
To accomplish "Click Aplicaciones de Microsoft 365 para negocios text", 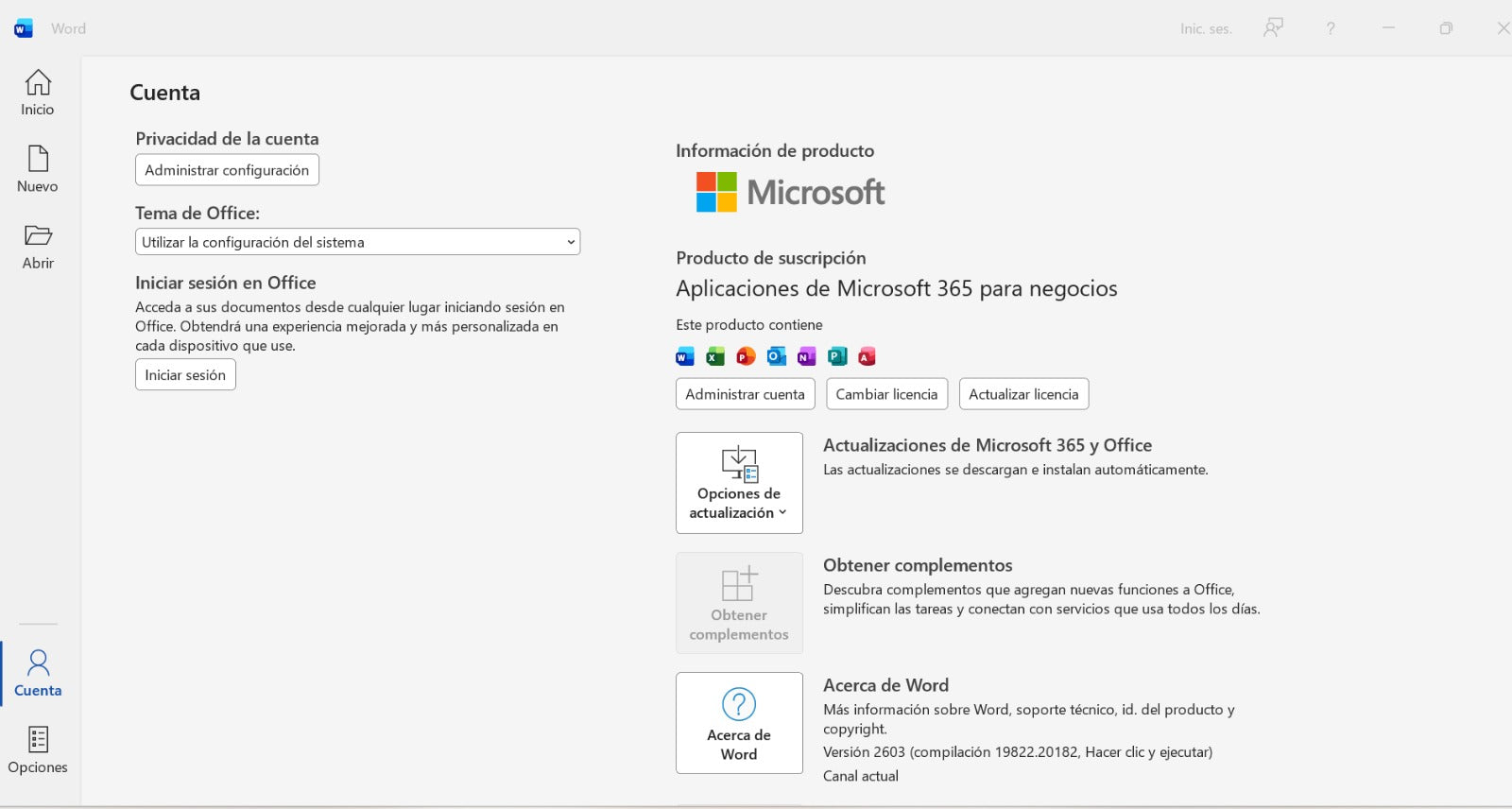I will [896, 288].
